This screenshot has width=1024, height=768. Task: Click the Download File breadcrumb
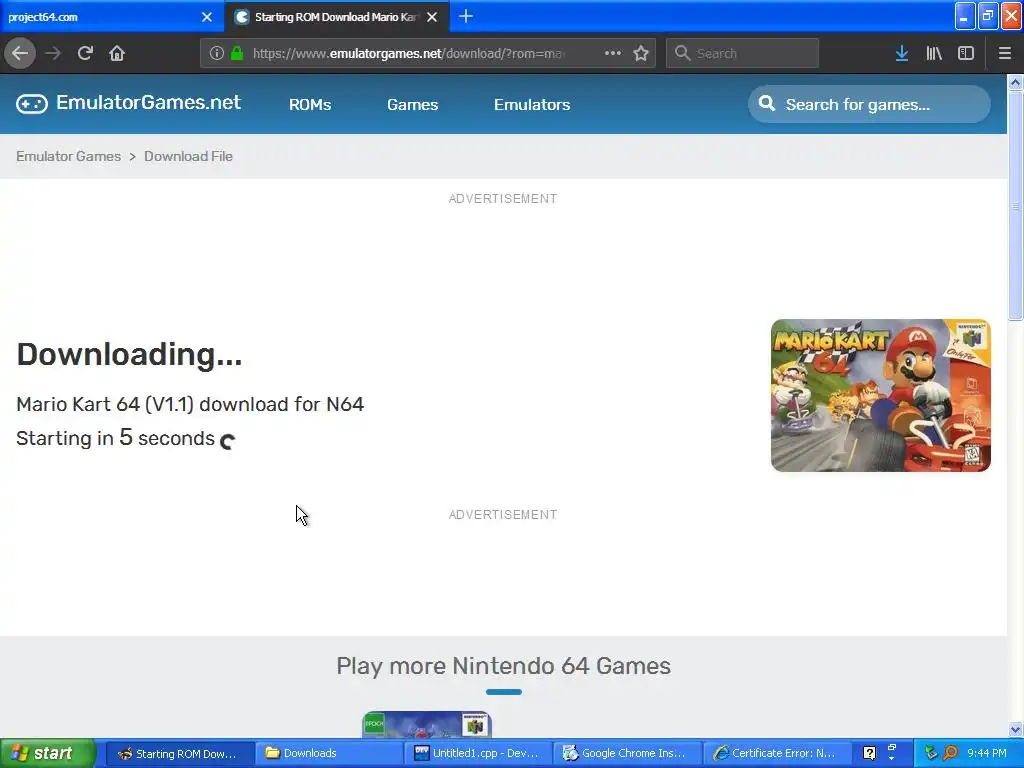click(x=188, y=156)
